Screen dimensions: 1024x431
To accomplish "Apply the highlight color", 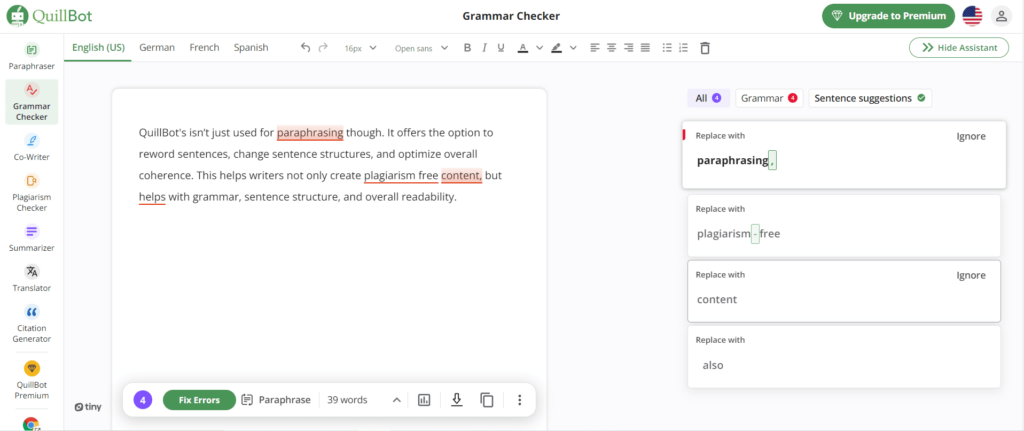I will click(x=556, y=48).
